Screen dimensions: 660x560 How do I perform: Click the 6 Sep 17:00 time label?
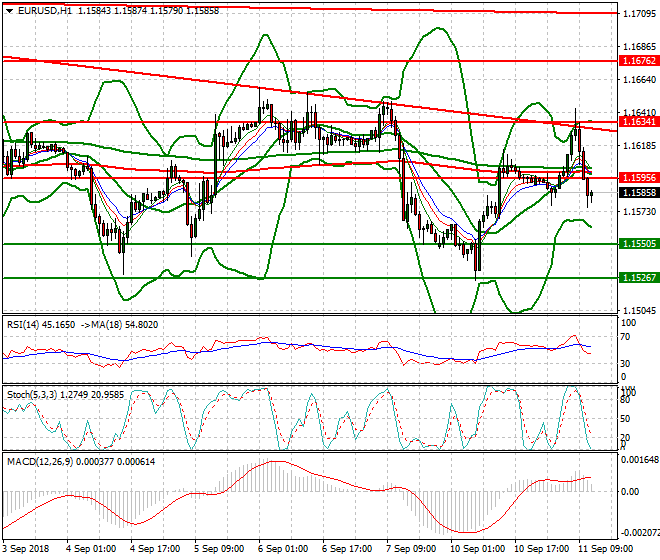[347, 549]
